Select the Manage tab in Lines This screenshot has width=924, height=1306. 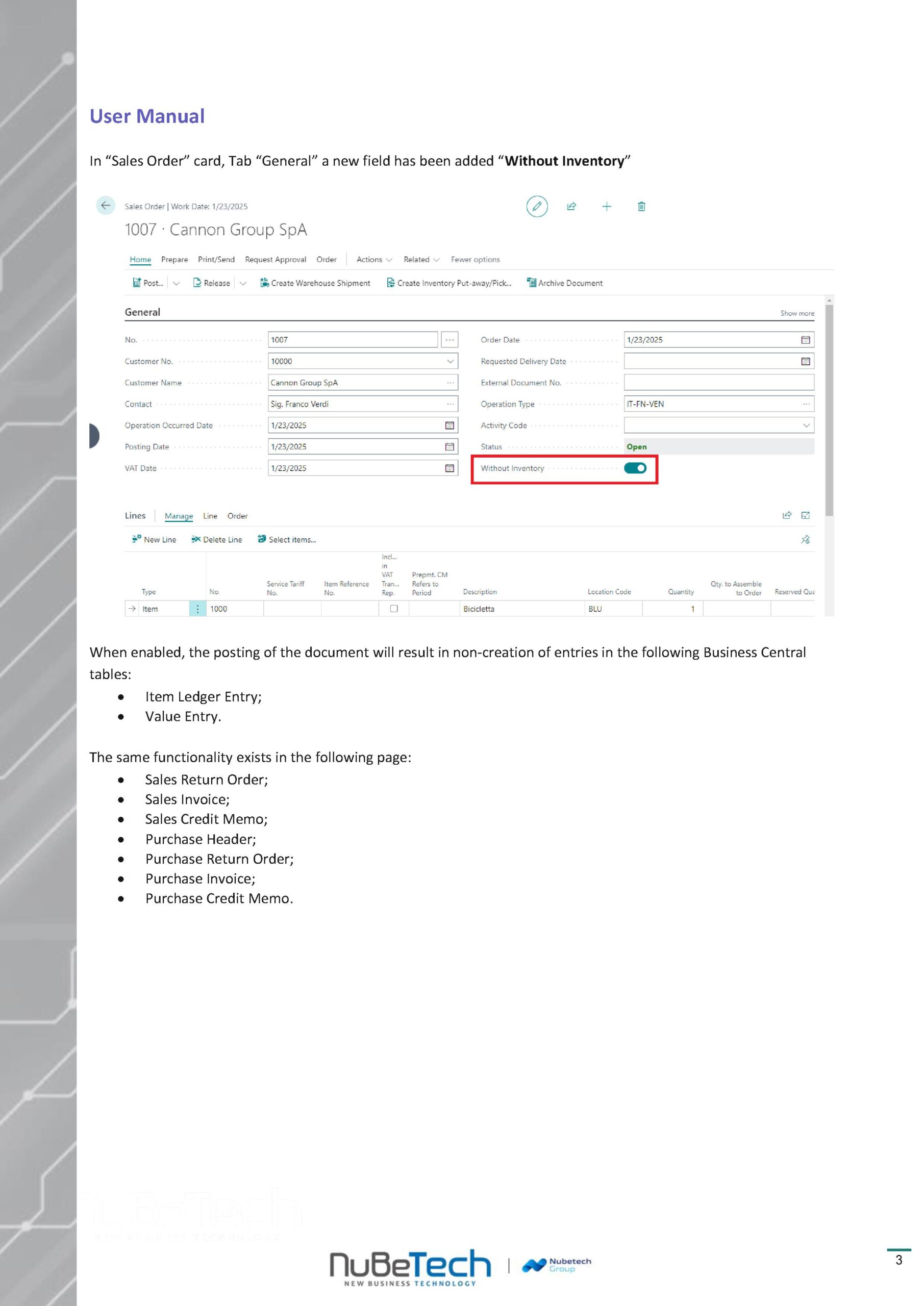click(x=179, y=516)
